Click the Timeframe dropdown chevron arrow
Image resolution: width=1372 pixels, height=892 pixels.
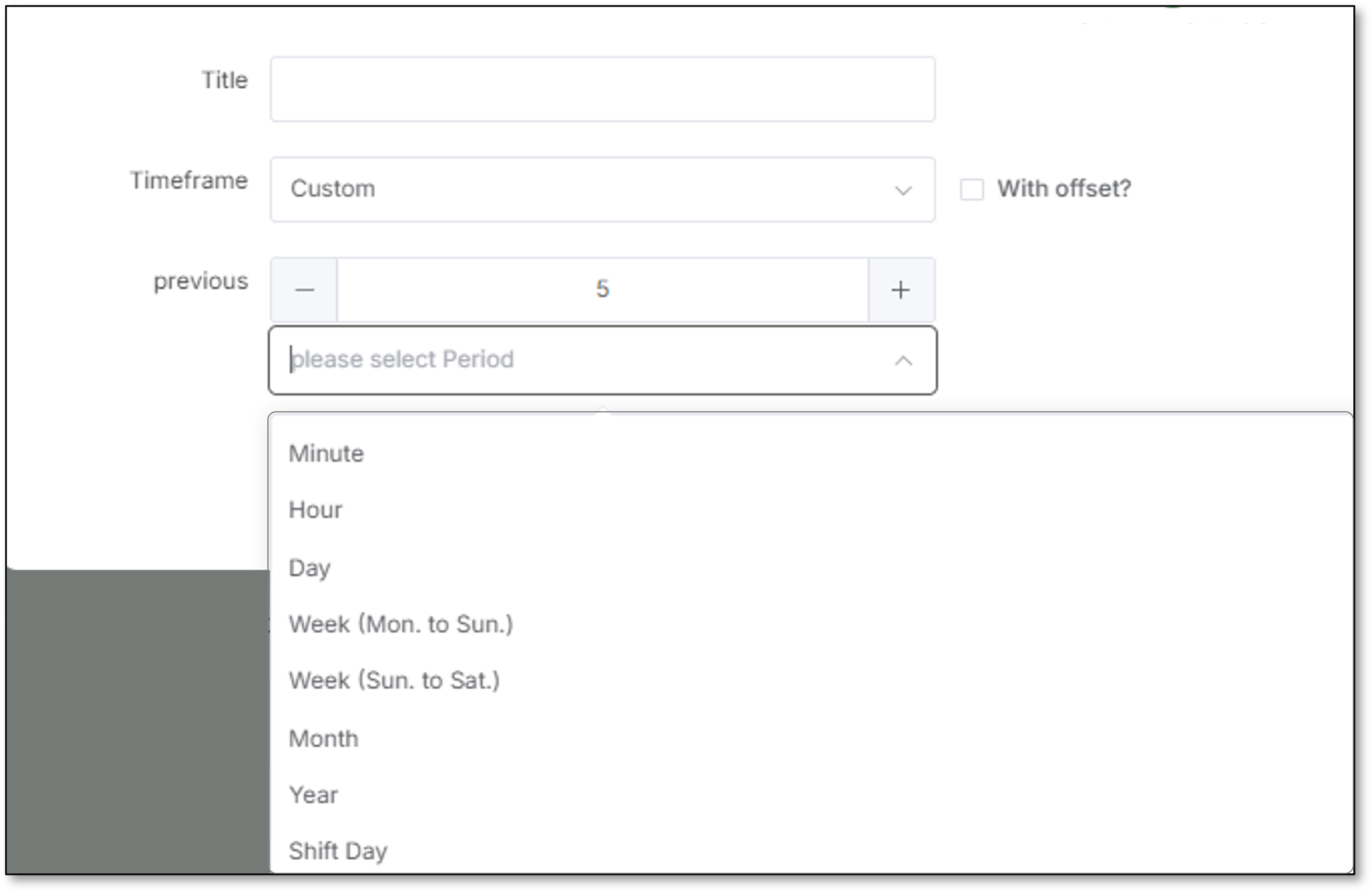click(x=903, y=190)
